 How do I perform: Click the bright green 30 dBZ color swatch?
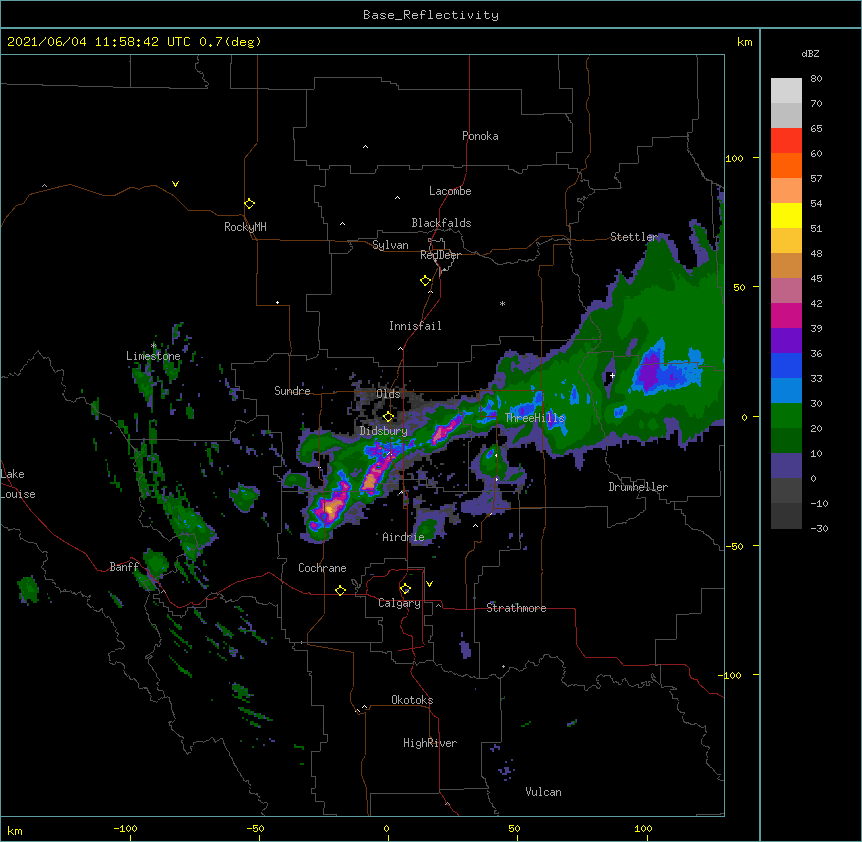(x=786, y=416)
